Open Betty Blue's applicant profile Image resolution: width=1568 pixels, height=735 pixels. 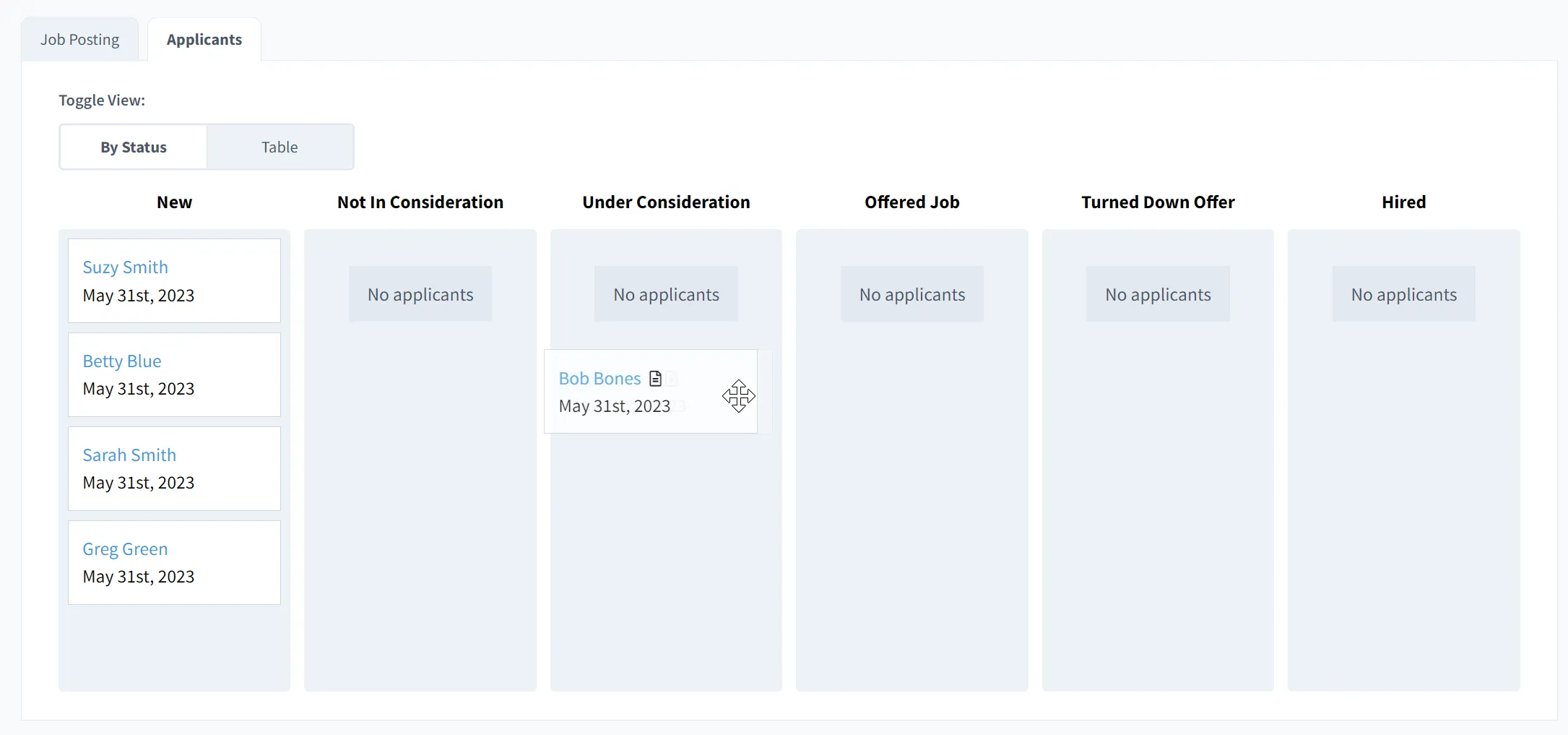tap(121, 361)
